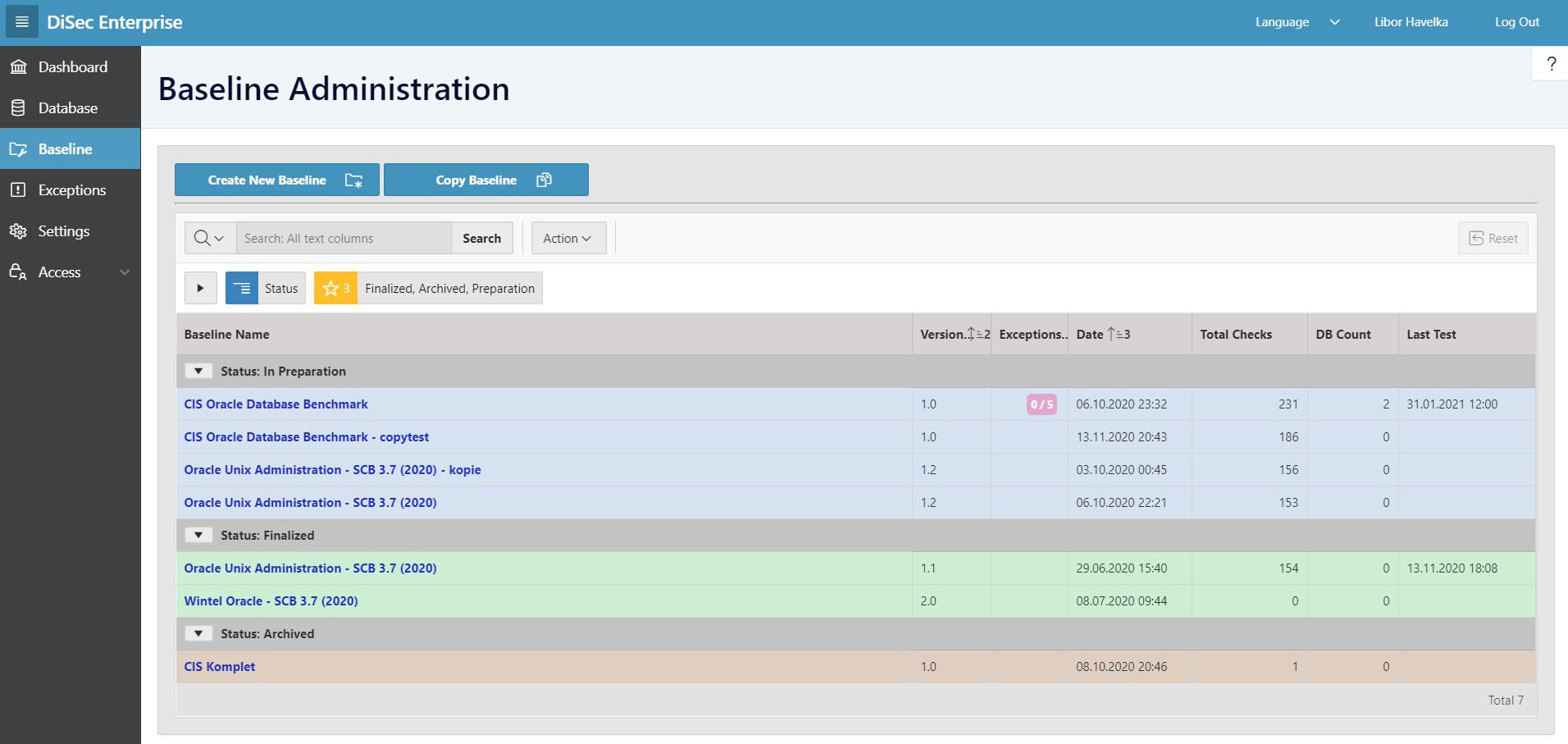The image size is (1568, 744).
Task: Collapse the Status: Finalized group
Action: (x=198, y=536)
